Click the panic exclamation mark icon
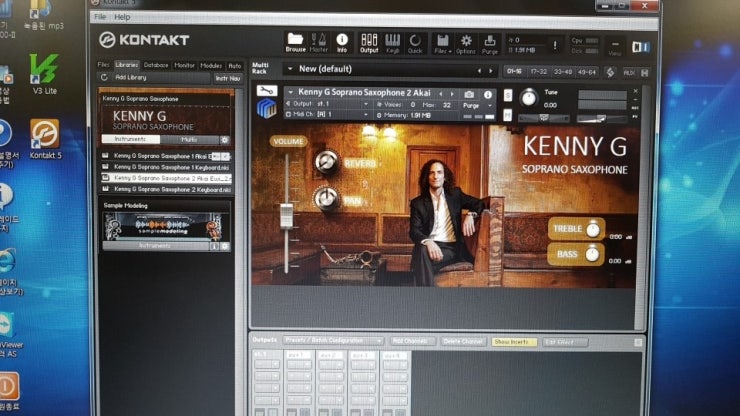Image resolution: width=740 pixels, height=416 pixels. pos(555,45)
